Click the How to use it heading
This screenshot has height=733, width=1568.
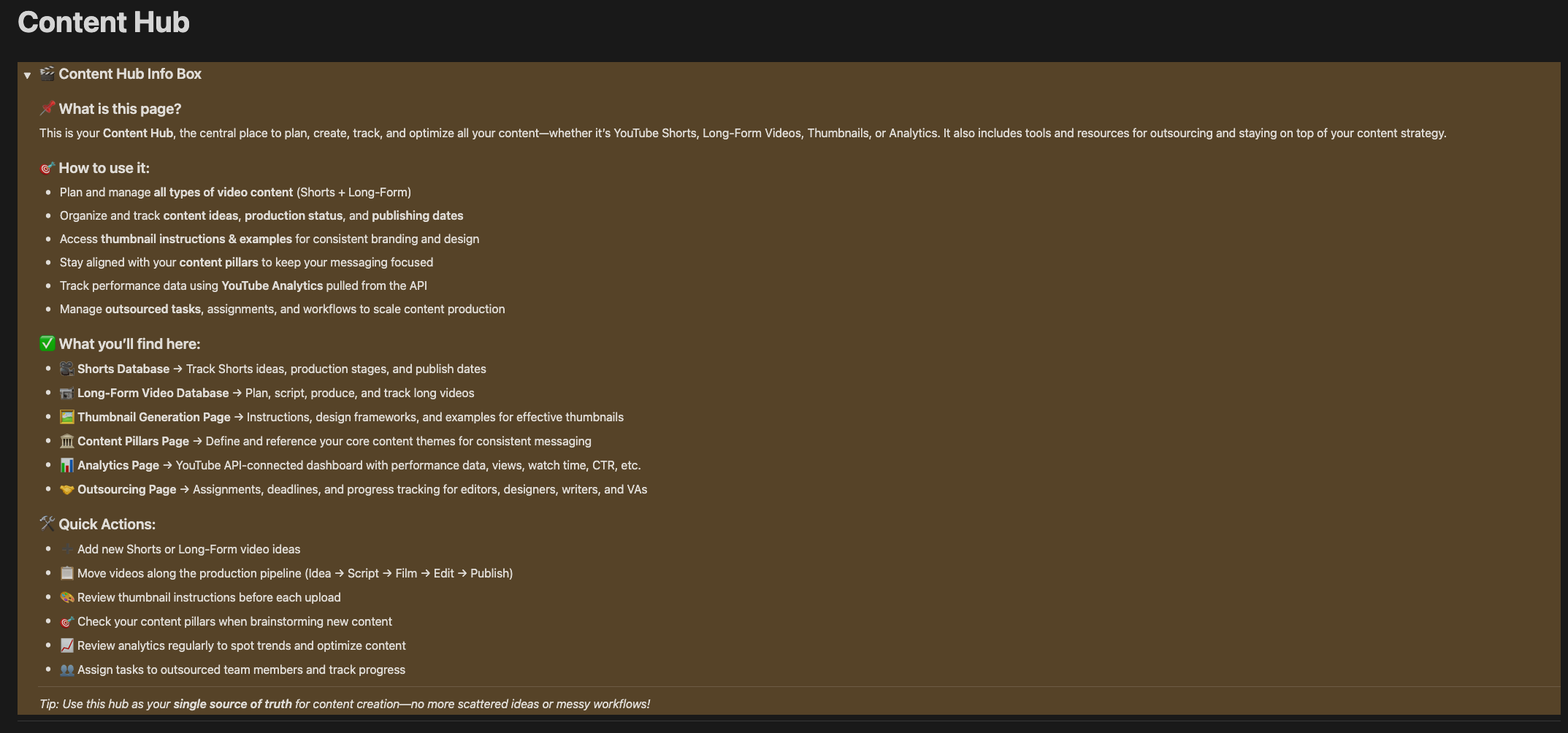(104, 168)
